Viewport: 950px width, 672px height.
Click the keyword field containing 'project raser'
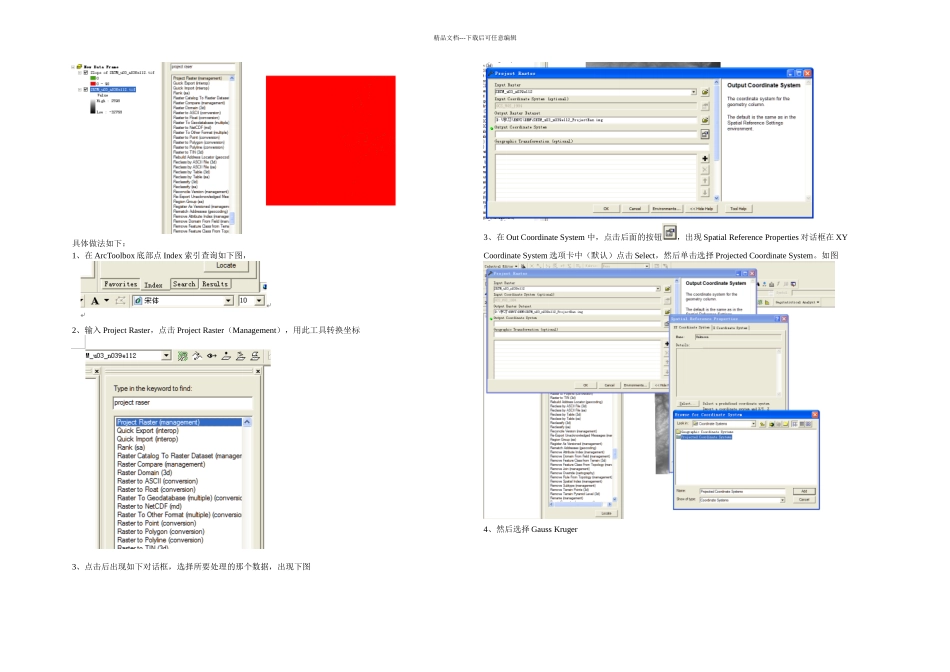point(182,402)
